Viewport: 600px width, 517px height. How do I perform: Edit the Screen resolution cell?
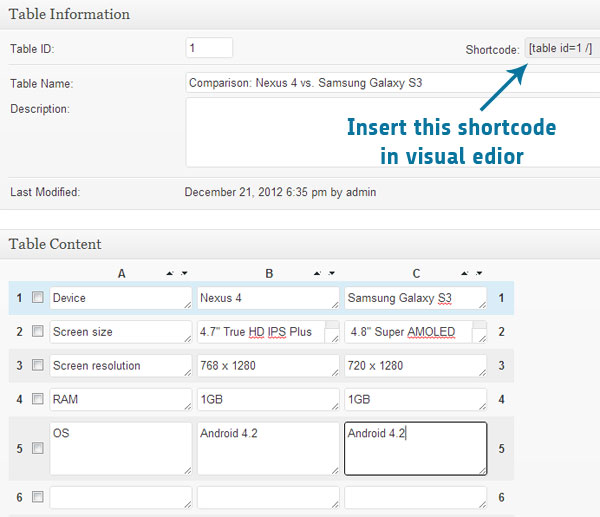121,365
